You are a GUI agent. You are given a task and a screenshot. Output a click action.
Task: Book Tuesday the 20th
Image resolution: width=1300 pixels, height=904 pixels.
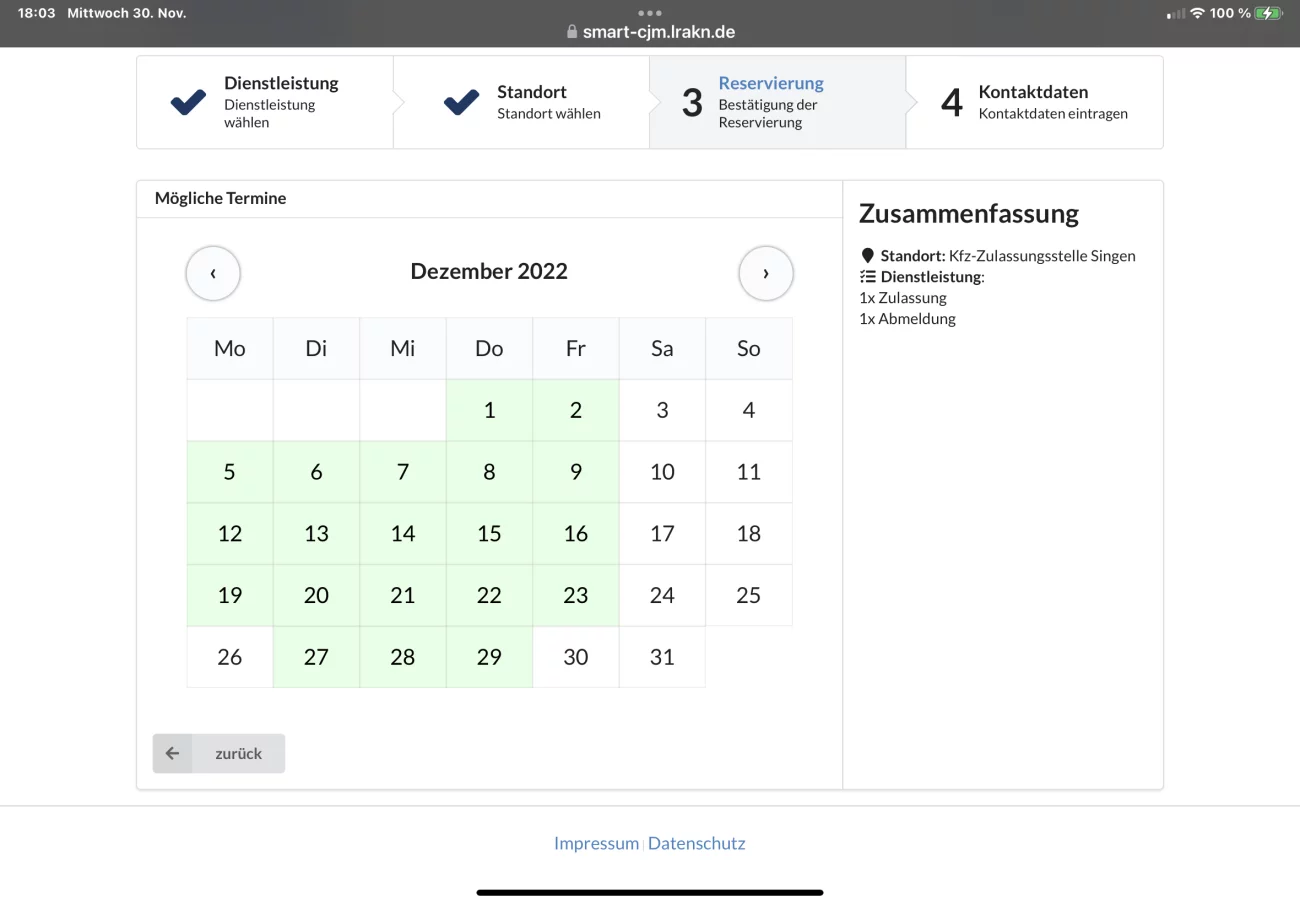tap(316, 596)
